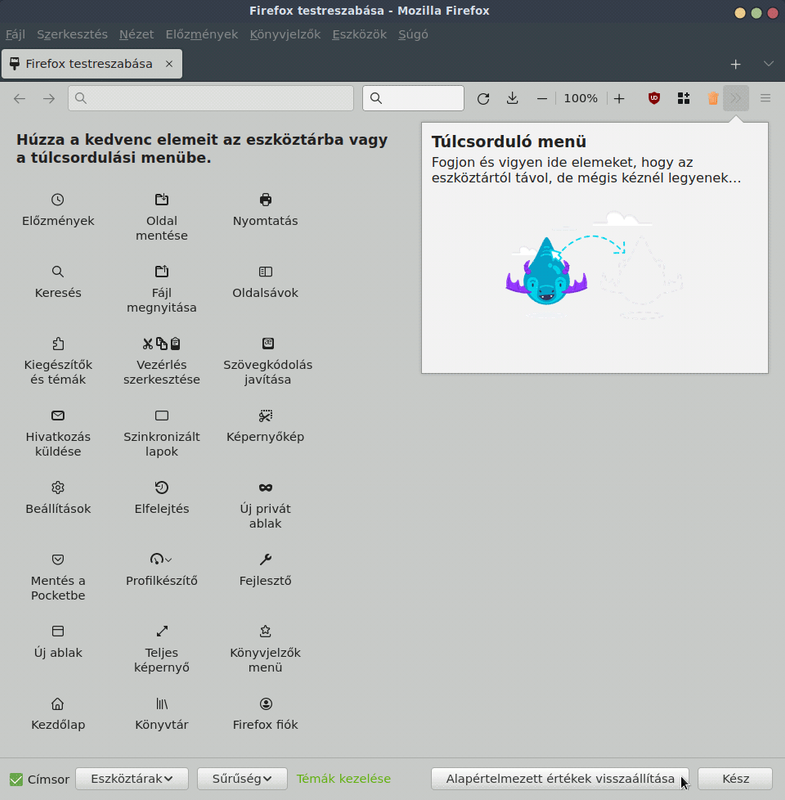The width and height of the screenshot is (785, 800).
Task: Select Kiegészítők és témák icon
Action: point(58,343)
